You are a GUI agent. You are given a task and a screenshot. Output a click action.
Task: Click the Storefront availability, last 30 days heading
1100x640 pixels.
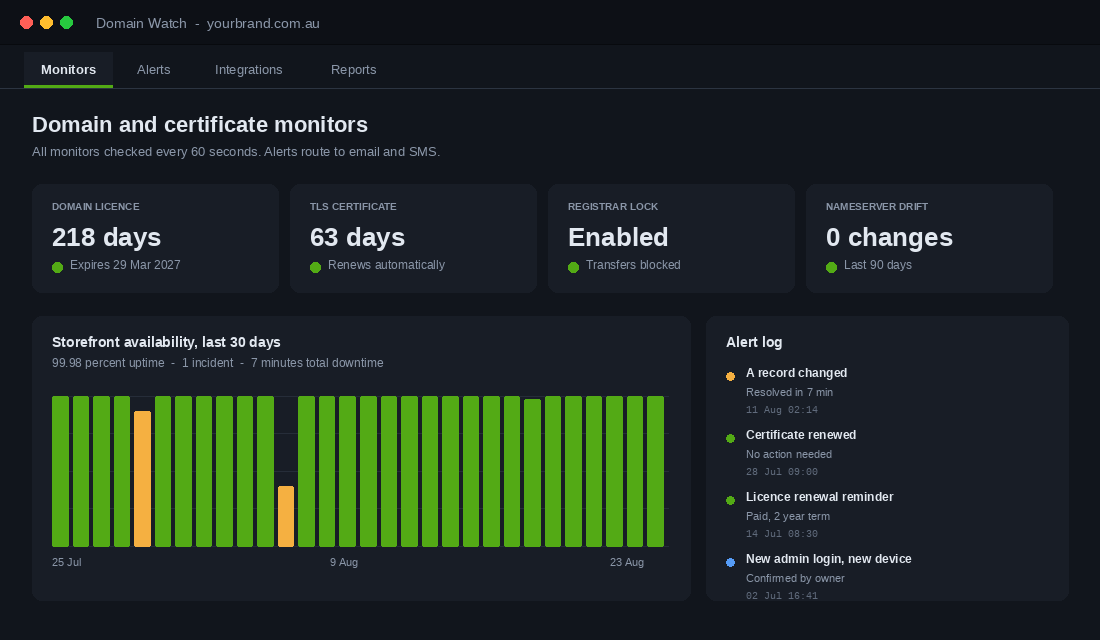166,342
